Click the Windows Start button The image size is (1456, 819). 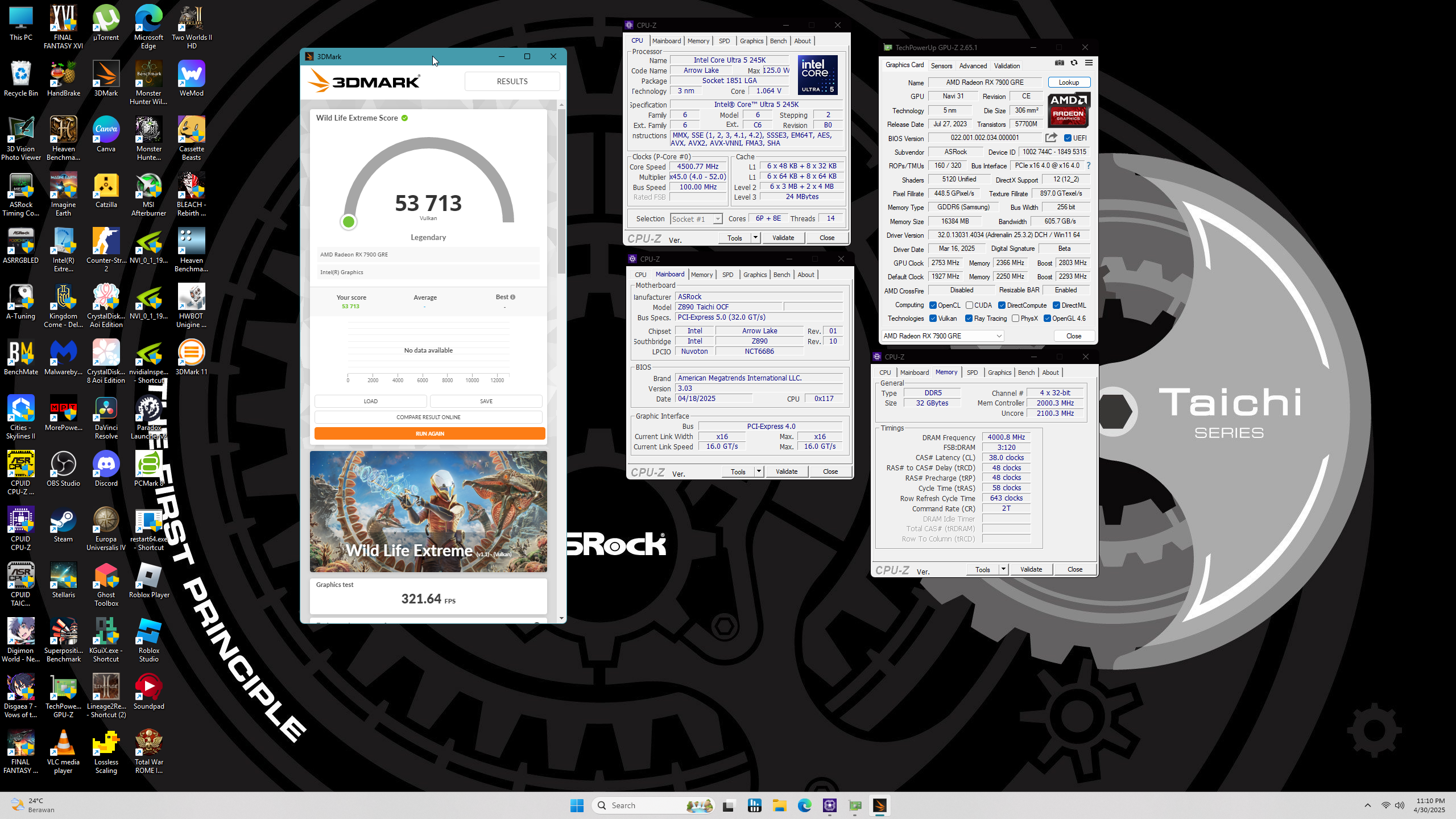click(x=577, y=805)
